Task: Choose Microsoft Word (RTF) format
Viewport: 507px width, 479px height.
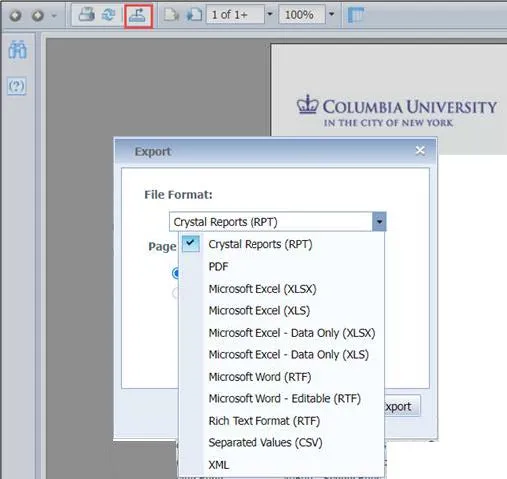Action: click(282, 377)
